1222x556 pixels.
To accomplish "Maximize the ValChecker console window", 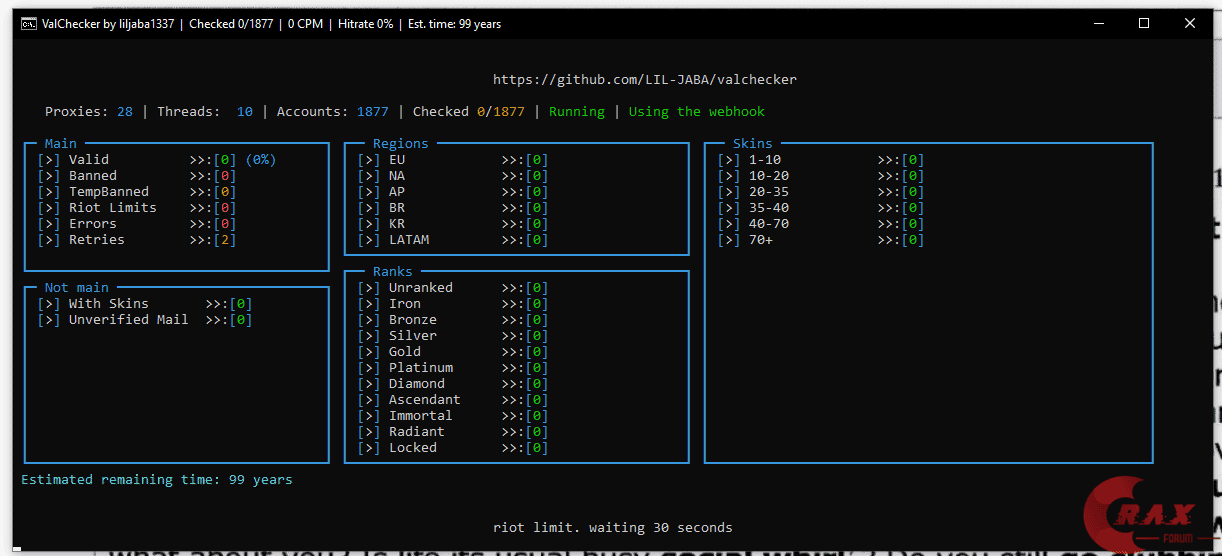I will point(1144,24).
